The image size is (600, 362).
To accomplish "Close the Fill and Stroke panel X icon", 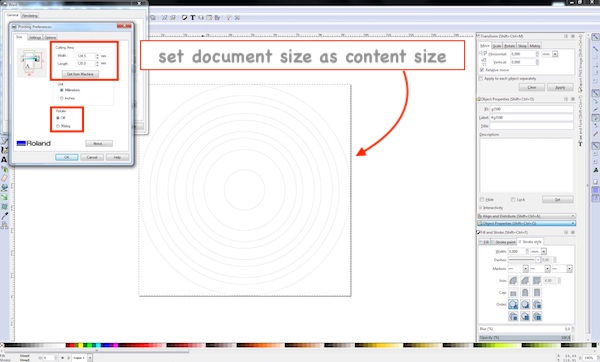I will coord(573,232).
